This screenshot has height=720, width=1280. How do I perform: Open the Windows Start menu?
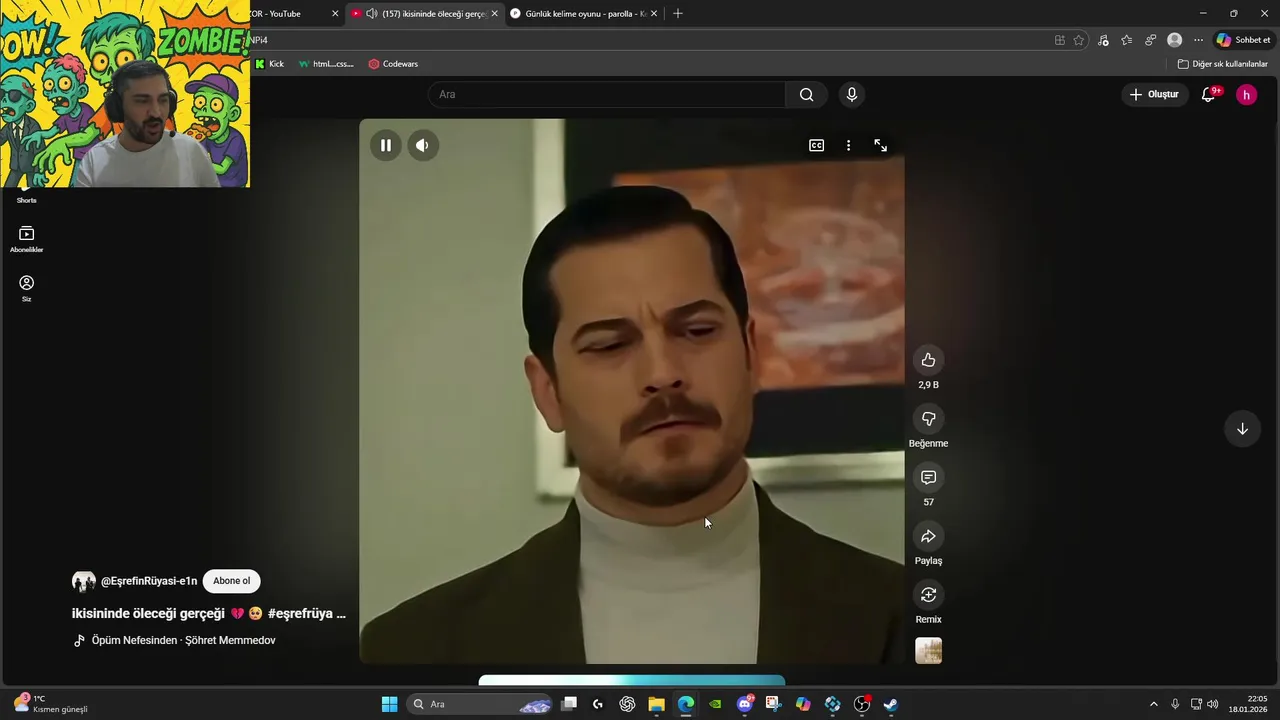point(390,704)
